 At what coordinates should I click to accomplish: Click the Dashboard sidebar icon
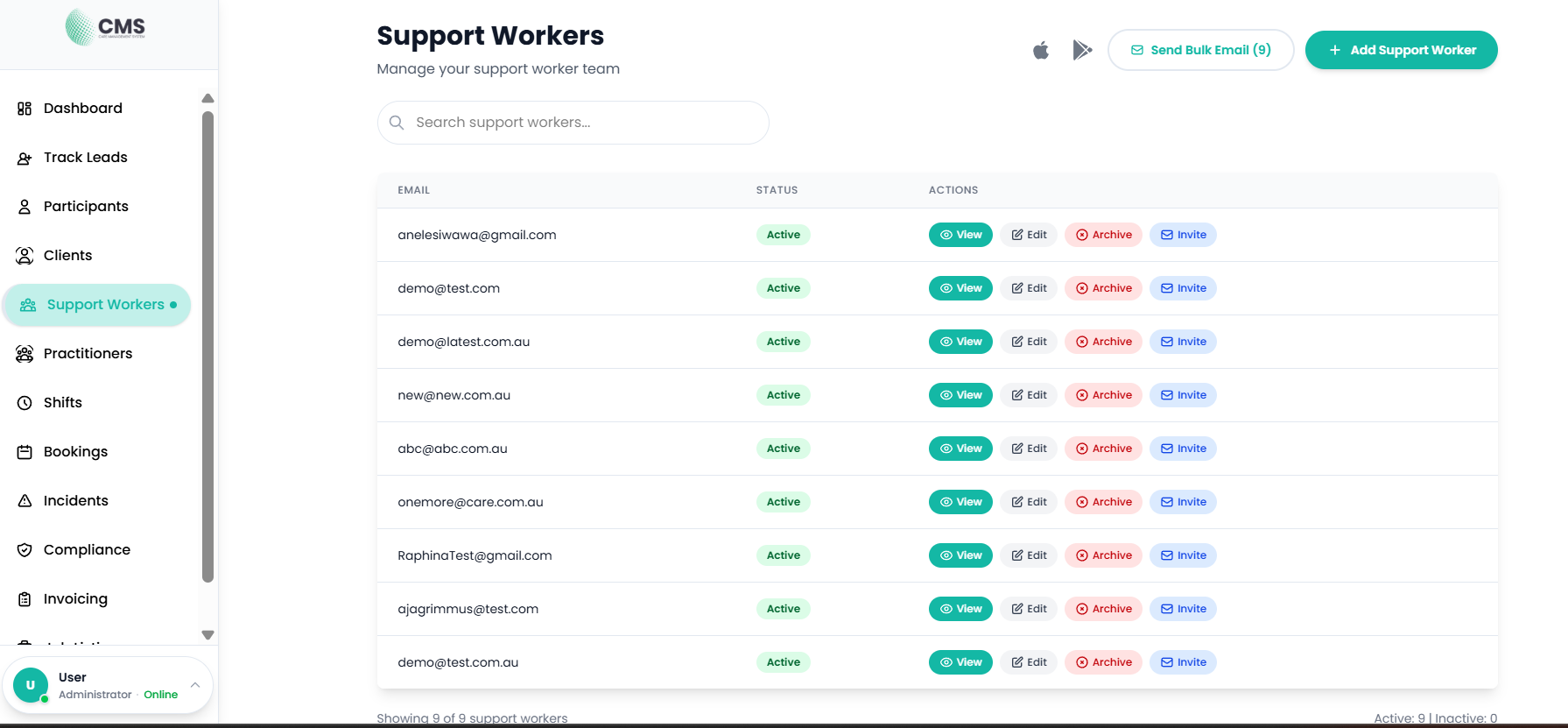tap(25, 109)
